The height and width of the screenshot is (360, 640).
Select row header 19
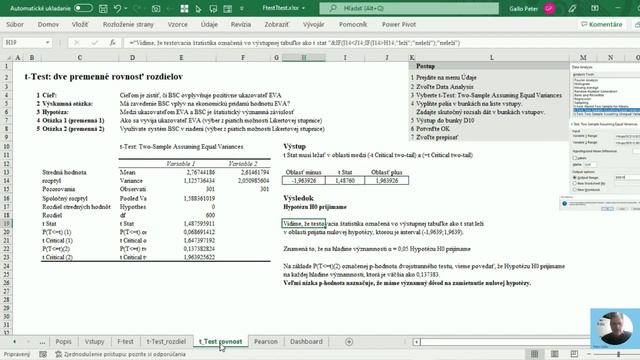7,224
